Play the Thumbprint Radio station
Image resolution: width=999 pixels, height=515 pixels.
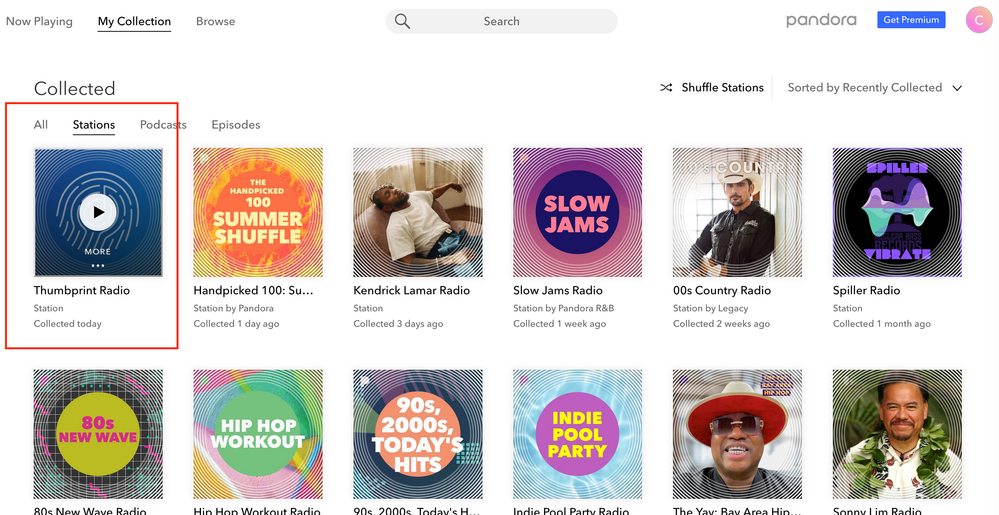tap(98, 212)
